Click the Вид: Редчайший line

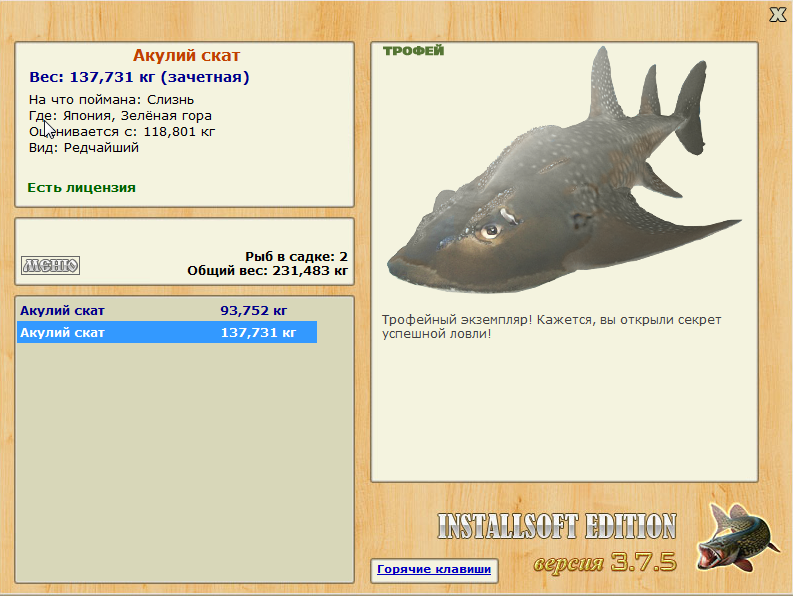click(x=83, y=148)
